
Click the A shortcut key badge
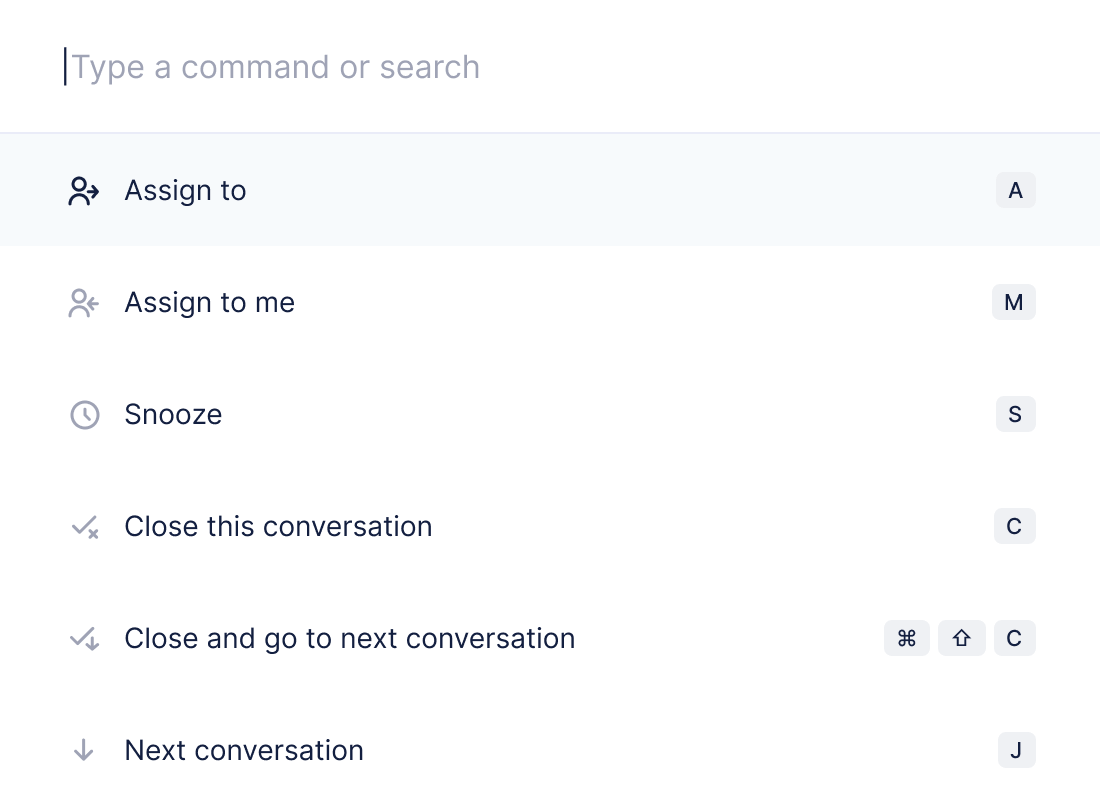tap(1015, 190)
